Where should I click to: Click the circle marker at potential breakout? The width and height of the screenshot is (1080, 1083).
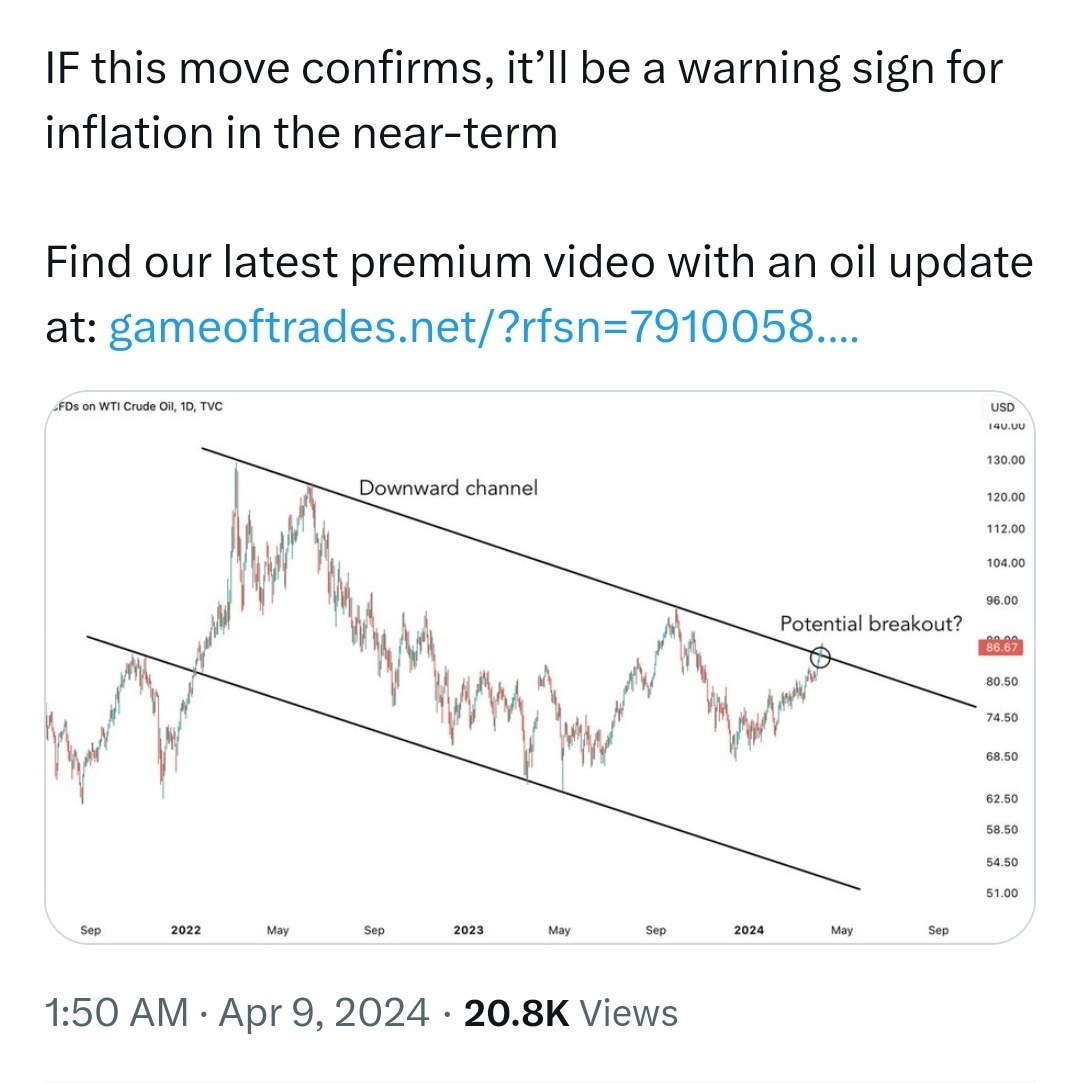click(x=820, y=657)
